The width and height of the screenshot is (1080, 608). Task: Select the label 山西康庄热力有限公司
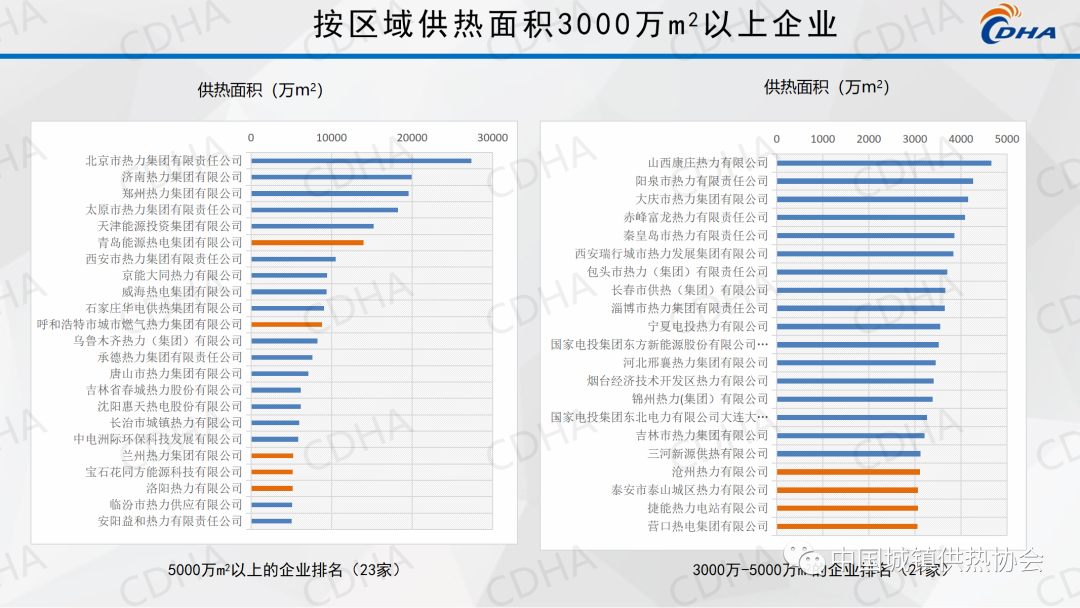coord(708,163)
